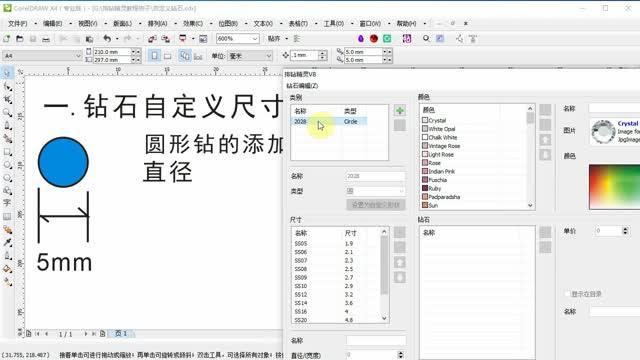Select the SS16 size row

[337, 311]
